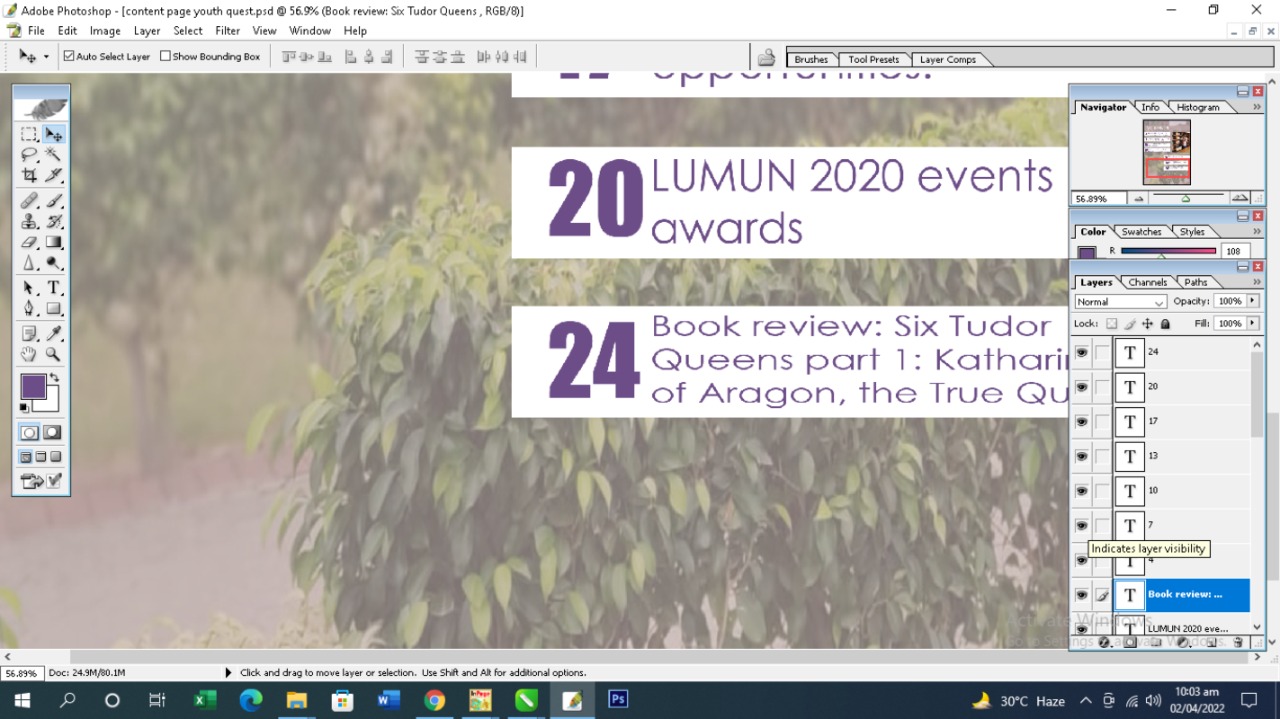The height and width of the screenshot is (719, 1280).
Task: Select the History Brush tool
Action: tap(54, 222)
